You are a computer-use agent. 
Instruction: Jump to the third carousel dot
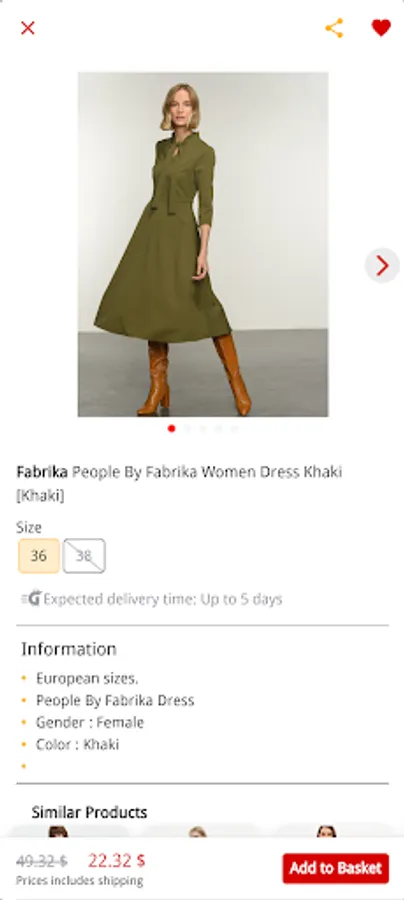203,428
